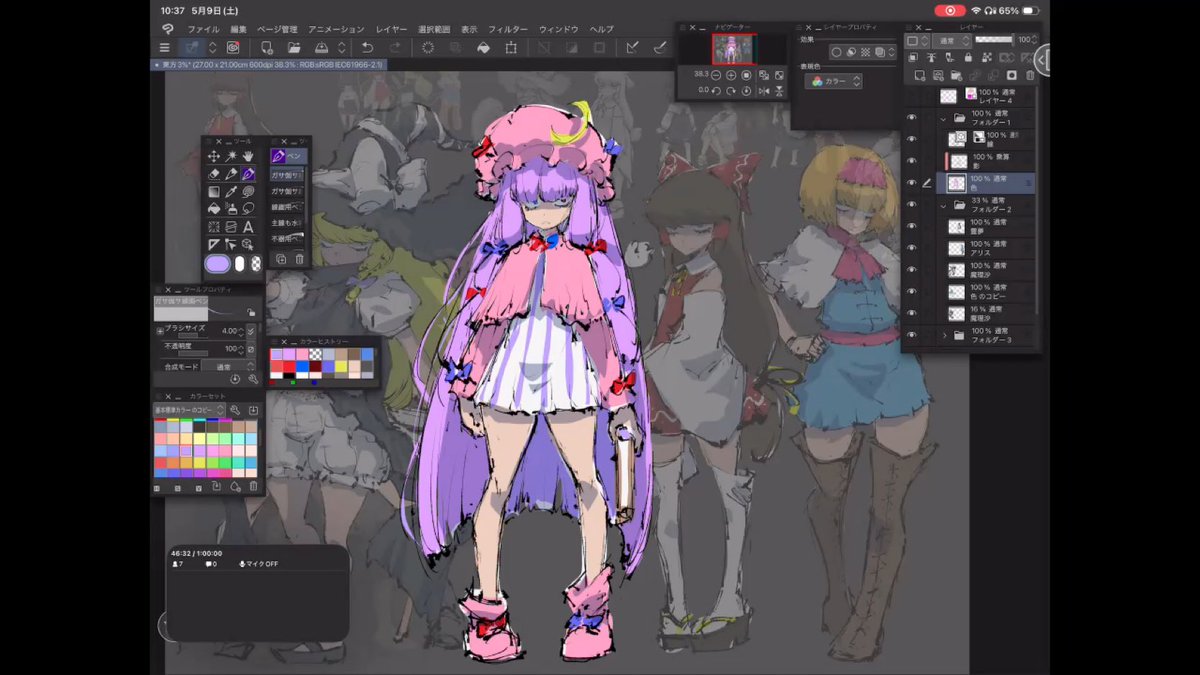Collapse the フォルダー 2 folder

click(944, 205)
